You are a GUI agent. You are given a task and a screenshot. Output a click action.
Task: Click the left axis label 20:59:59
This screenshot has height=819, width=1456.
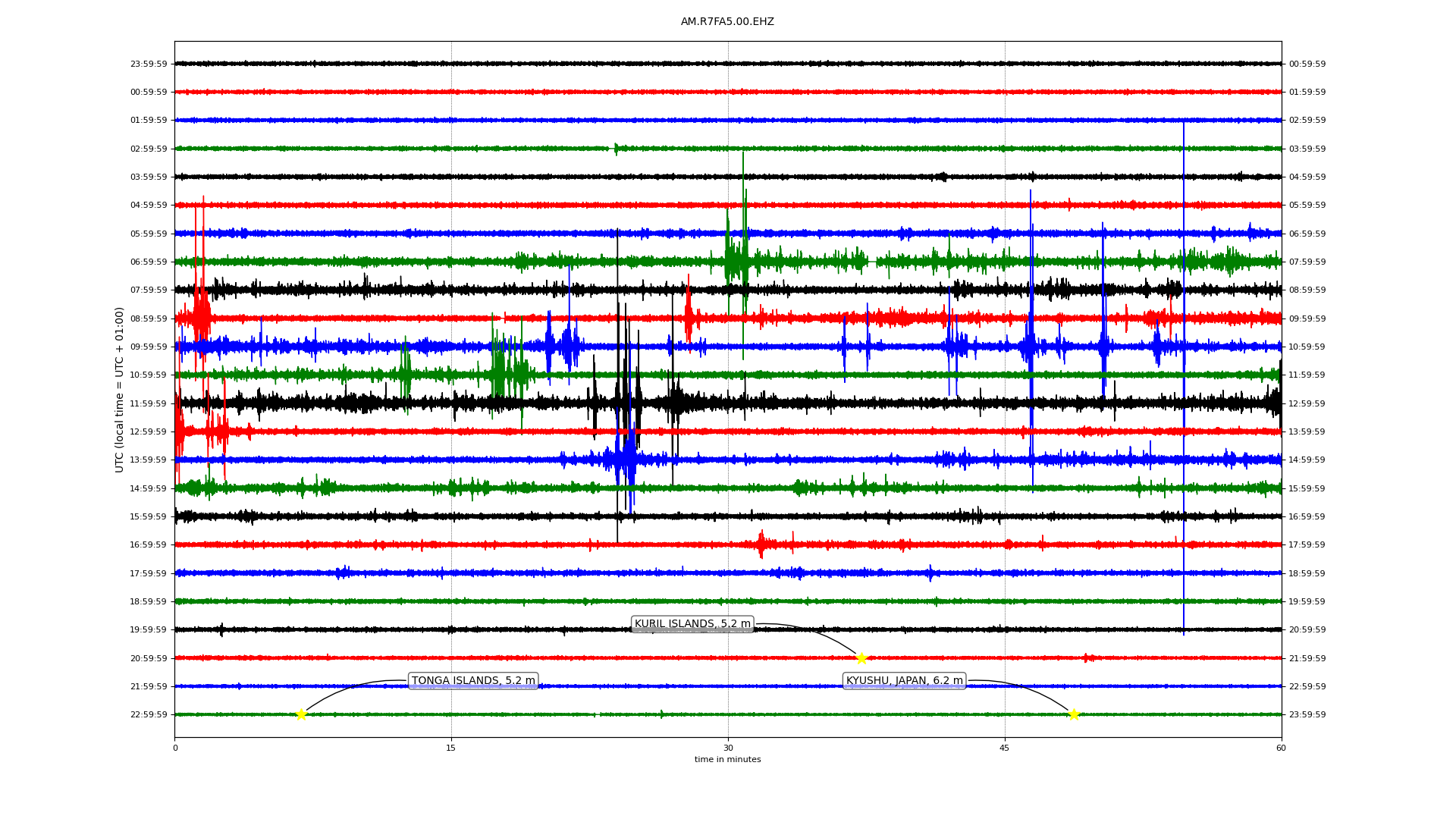pos(149,659)
